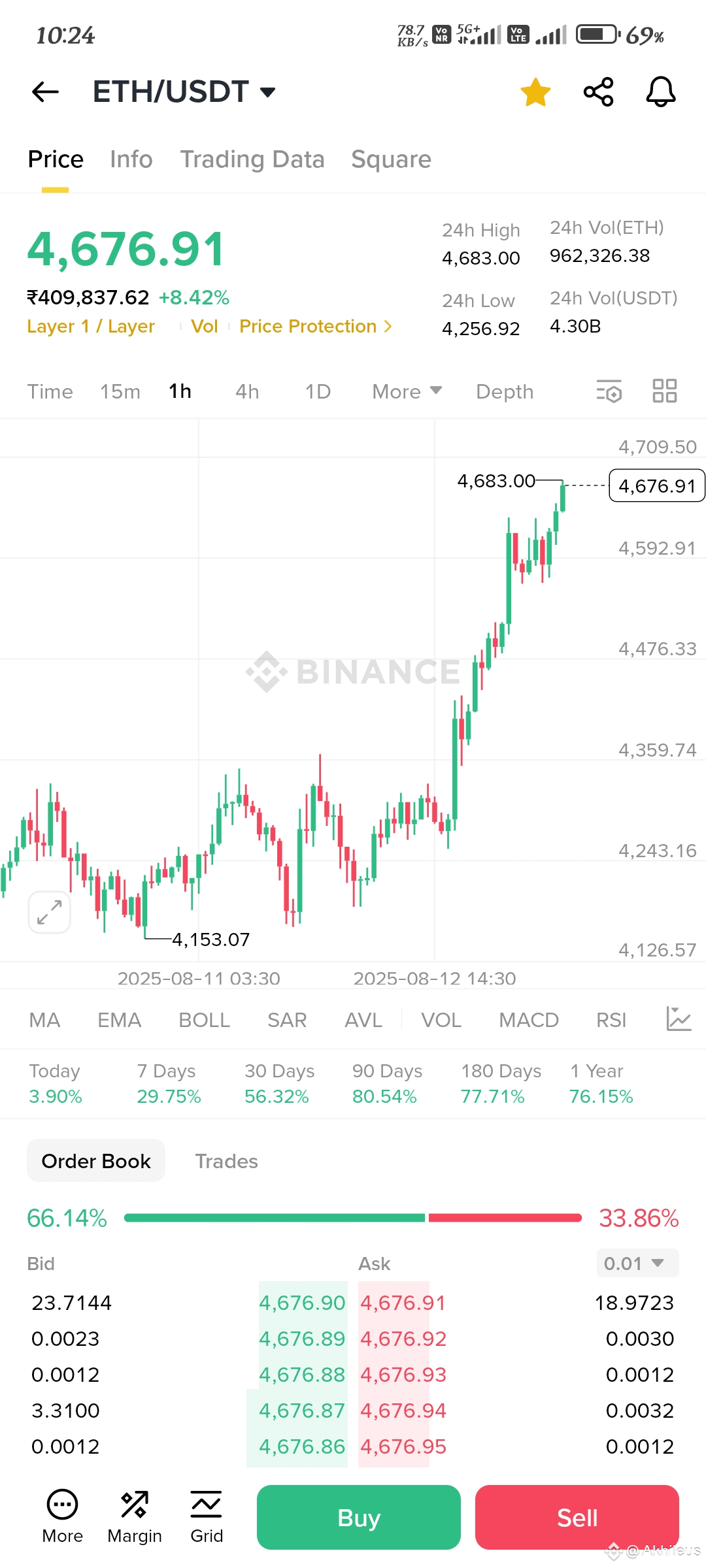The width and height of the screenshot is (706, 1568).
Task: Expand the More timeframe dropdown
Action: (407, 391)
